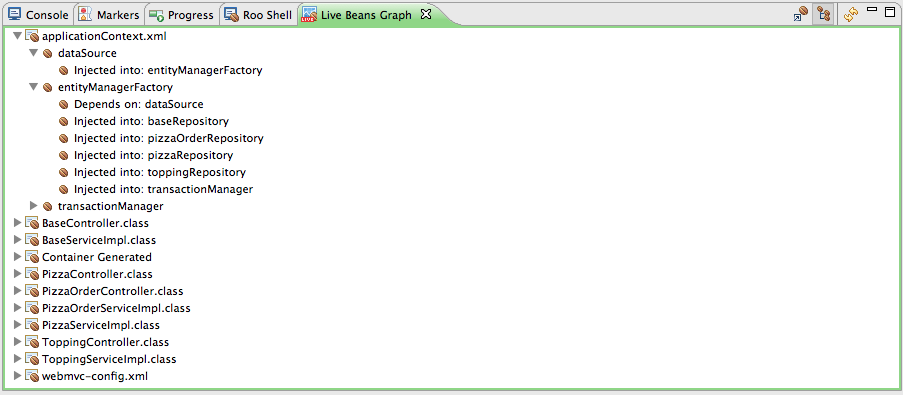Select the transactionManager label text

tap(111, 206)
